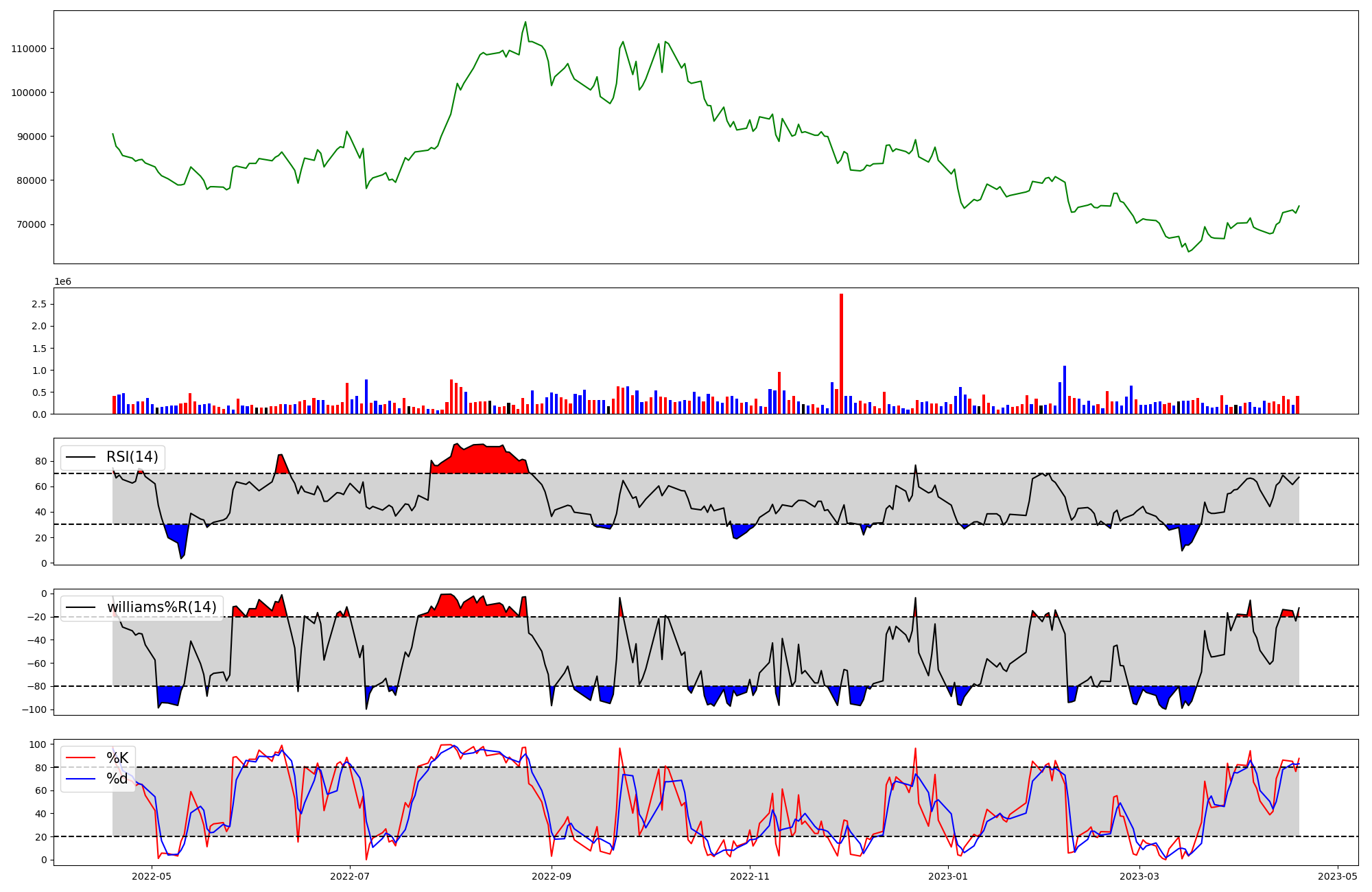Click the blue oversold dip in the RSI chart, May 2022
This screenshot has width=1372, height=892.
coord(176,535)
